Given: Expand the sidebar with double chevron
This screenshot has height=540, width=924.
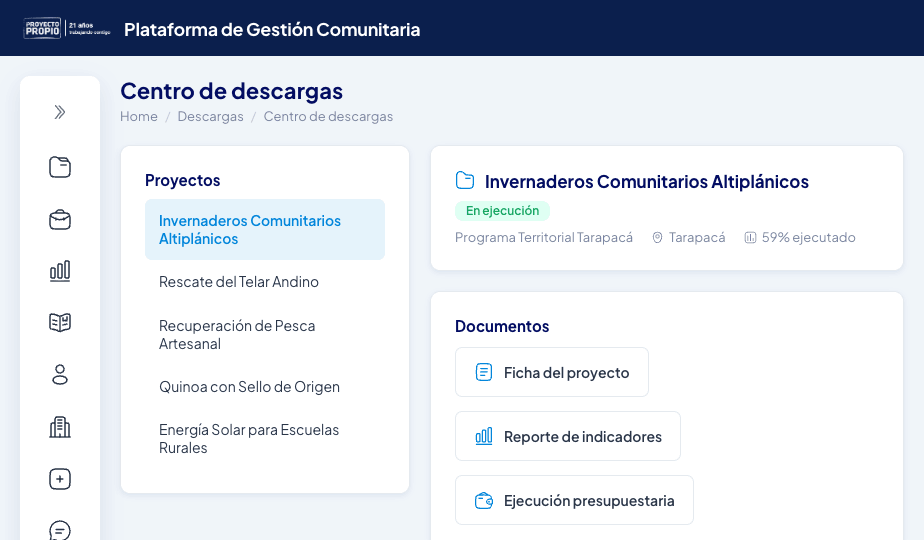Looking at the screenshot, I should 60,112.
